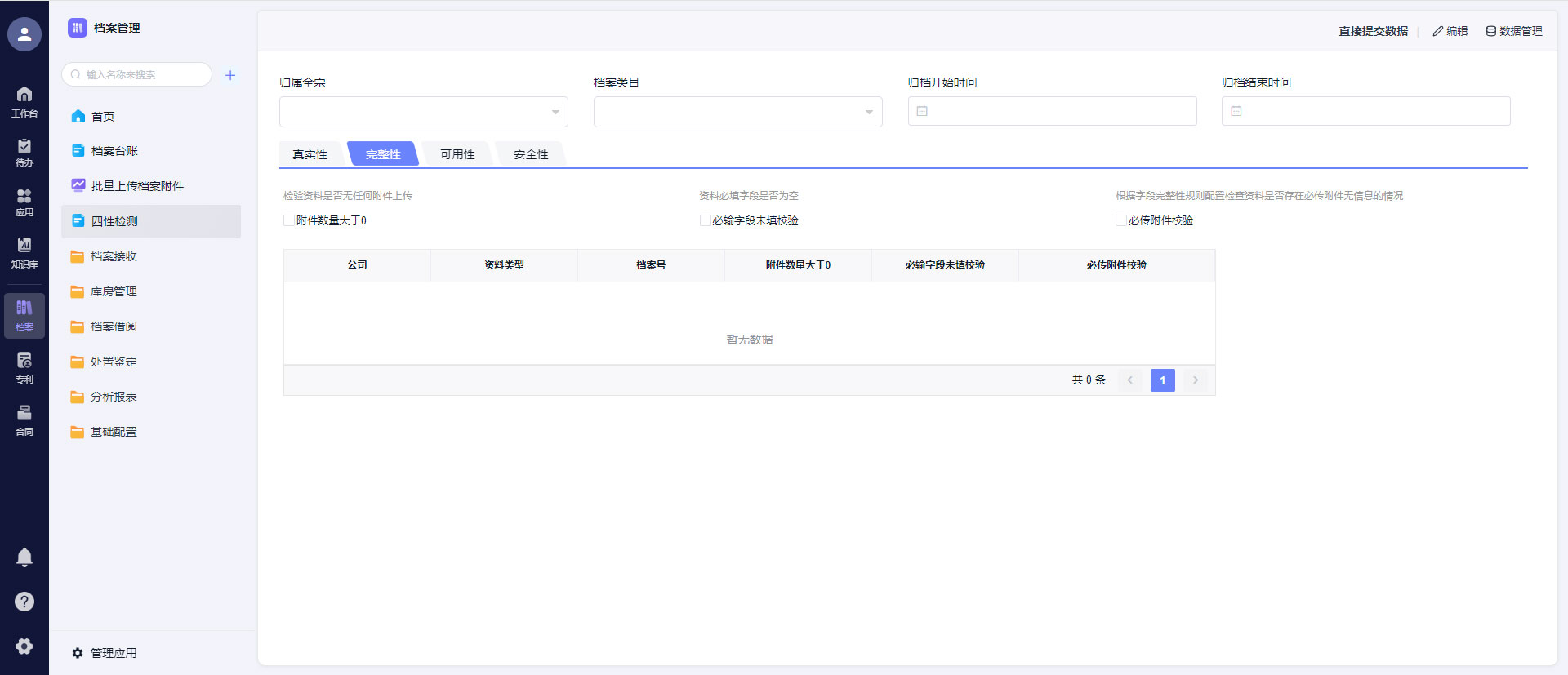Screen dimensions: 1568x675
Task: Enable the 附件数量大于0 checkbox
Action: click(289, 220)
